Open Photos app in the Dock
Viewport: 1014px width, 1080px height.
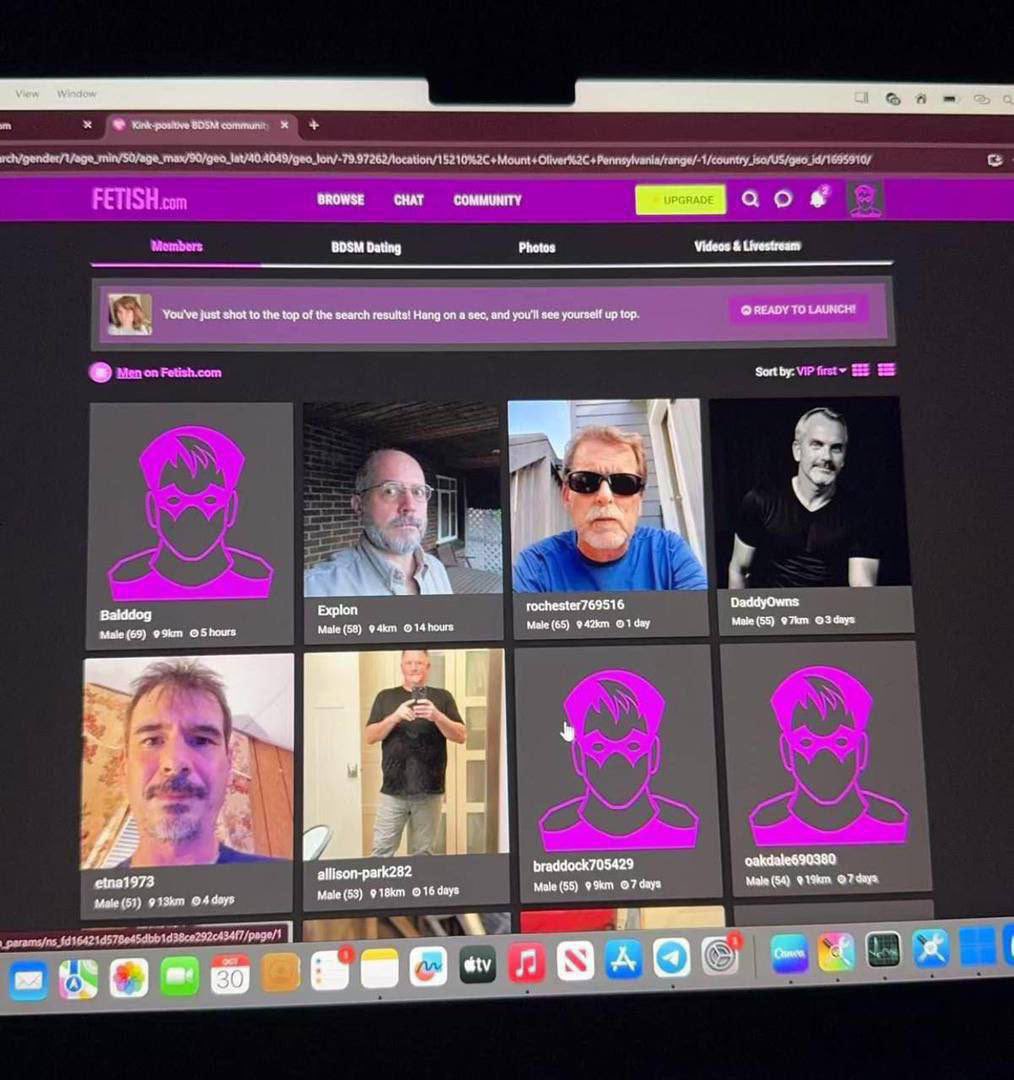129,977
